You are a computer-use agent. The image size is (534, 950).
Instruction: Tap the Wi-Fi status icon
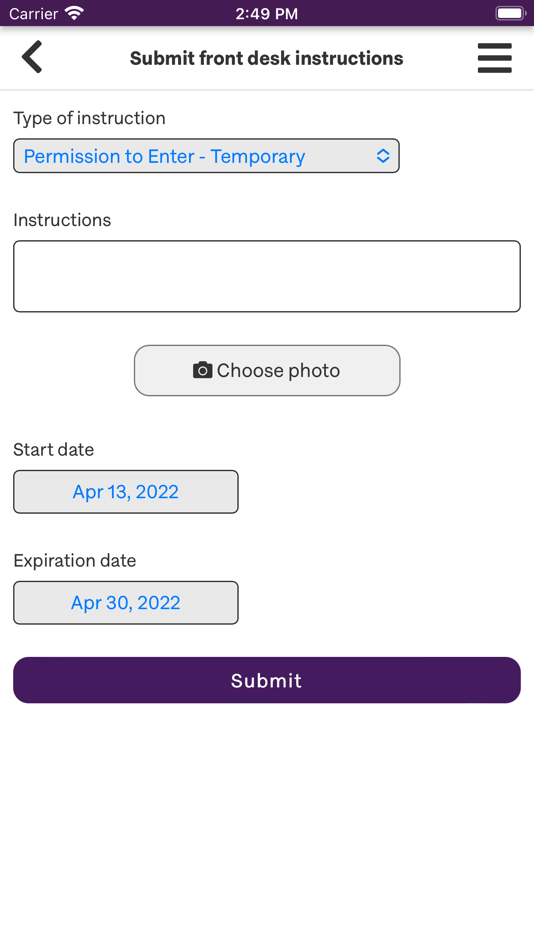(x=75, y=13)
